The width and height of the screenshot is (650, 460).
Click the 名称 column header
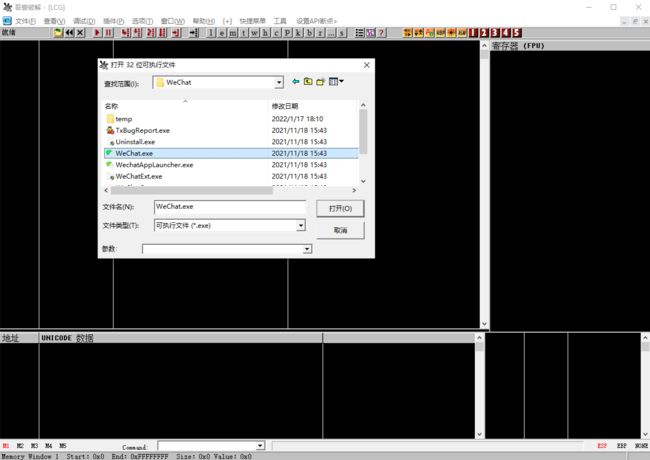[186, 106]
